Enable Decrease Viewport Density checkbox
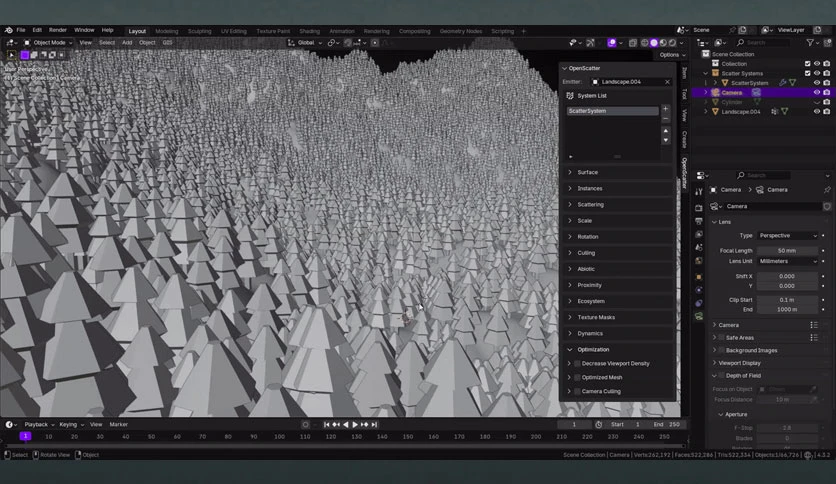 click(577, 364)
